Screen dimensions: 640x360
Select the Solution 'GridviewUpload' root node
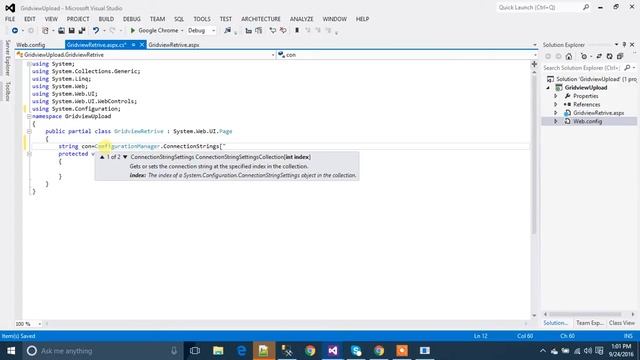coord(596,79)
